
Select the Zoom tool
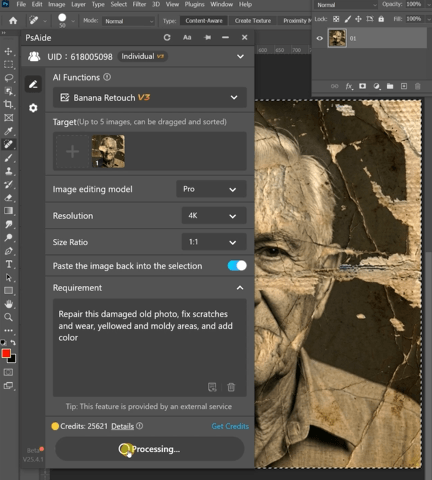[8, 317]
